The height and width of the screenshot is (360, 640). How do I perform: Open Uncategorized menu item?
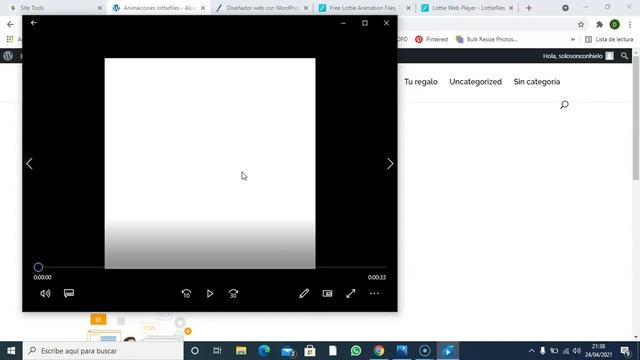(476, 82)
